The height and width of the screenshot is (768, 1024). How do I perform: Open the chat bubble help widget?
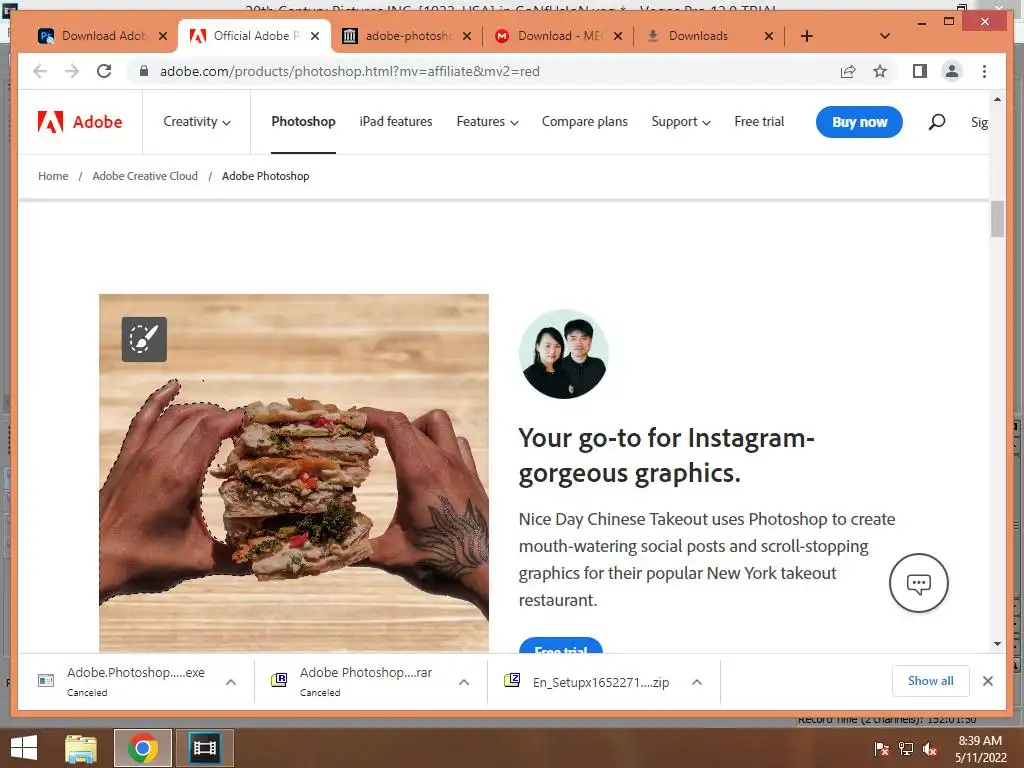918,583
